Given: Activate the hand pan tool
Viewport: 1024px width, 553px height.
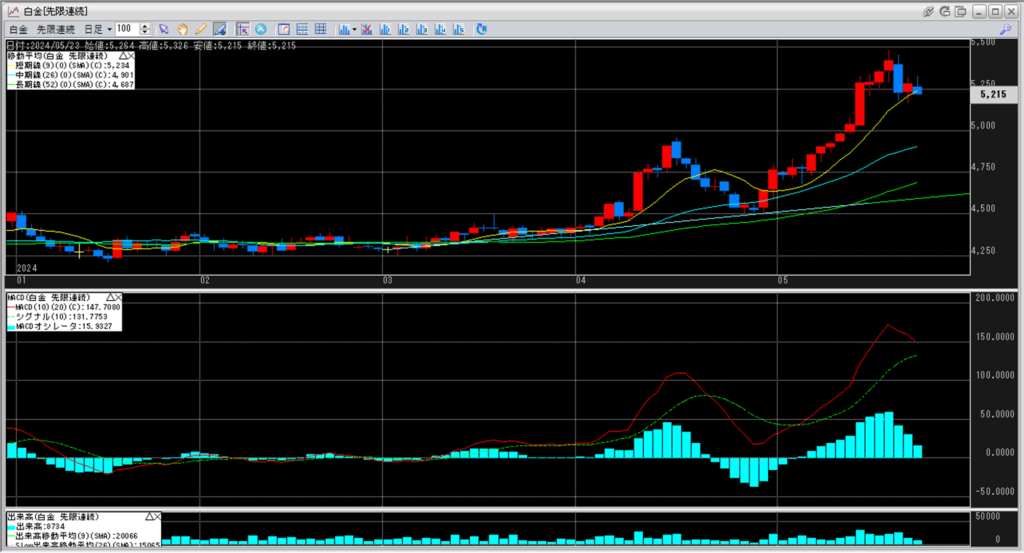Looking at the screenshot, I should pos(183,29).
